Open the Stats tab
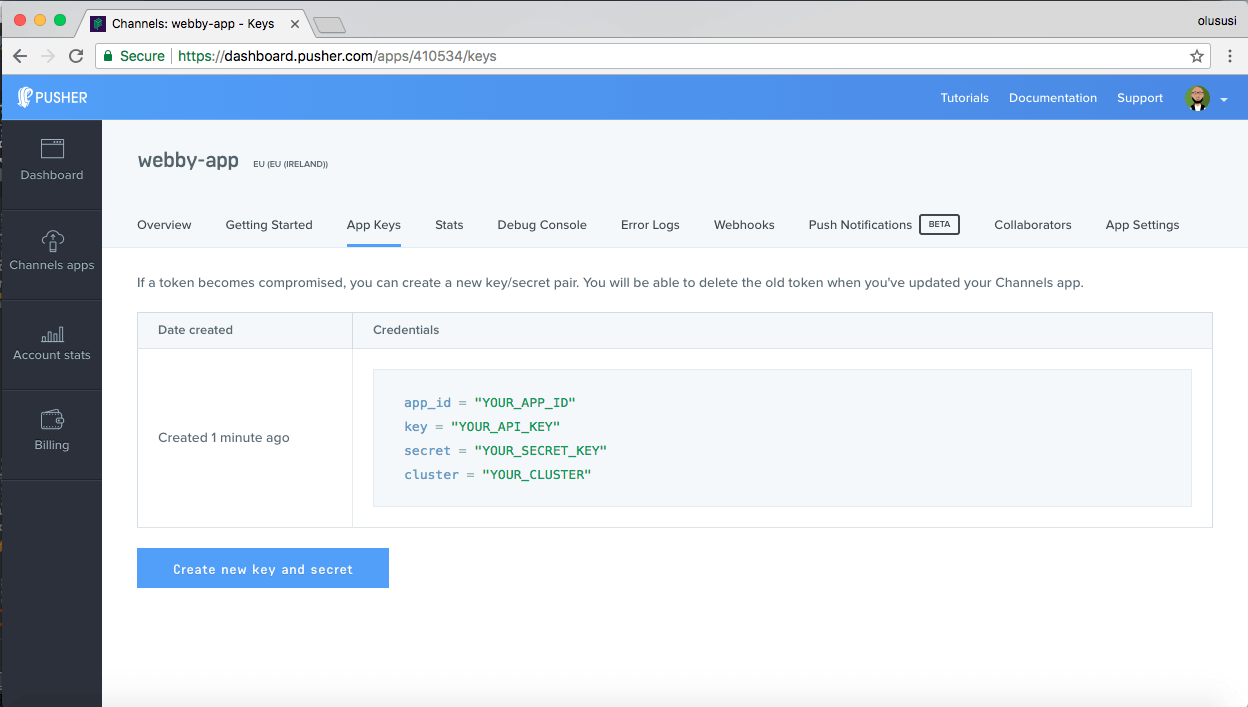The image size is (1248, 707). pos(449,225)
